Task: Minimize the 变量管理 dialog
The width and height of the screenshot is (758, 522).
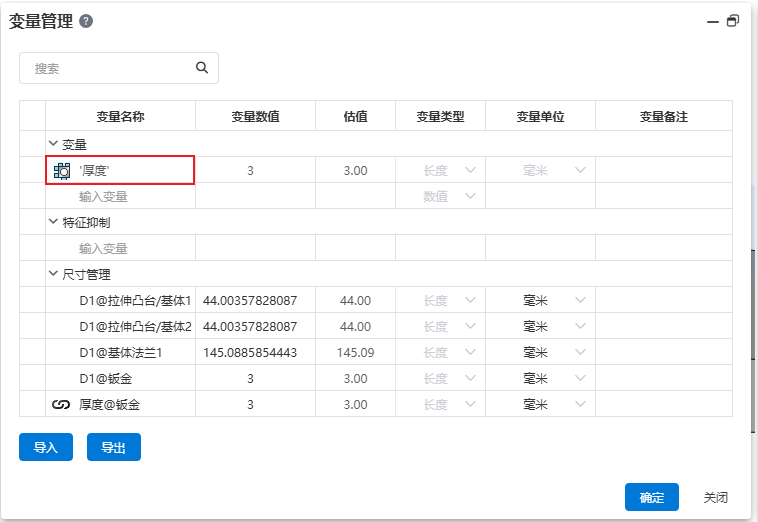Action: pos(712,21)
